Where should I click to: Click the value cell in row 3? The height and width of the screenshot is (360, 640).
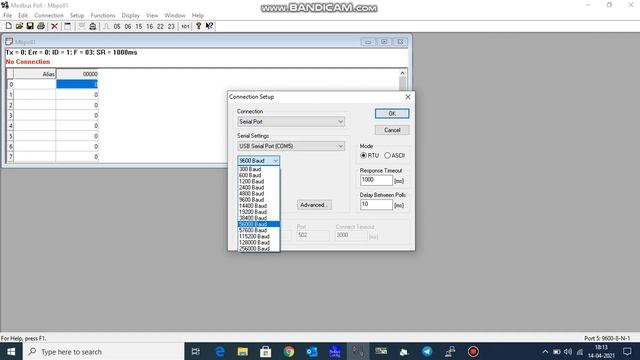pos(77,116)
